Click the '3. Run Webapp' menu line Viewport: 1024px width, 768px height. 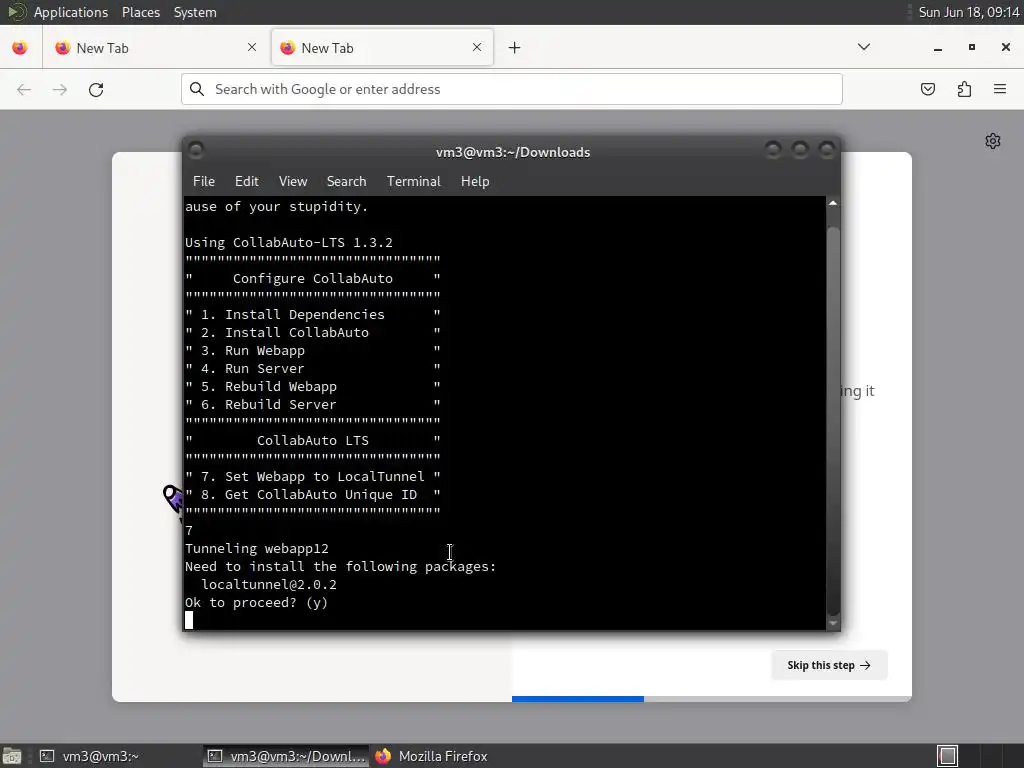(x=313, y=351)
